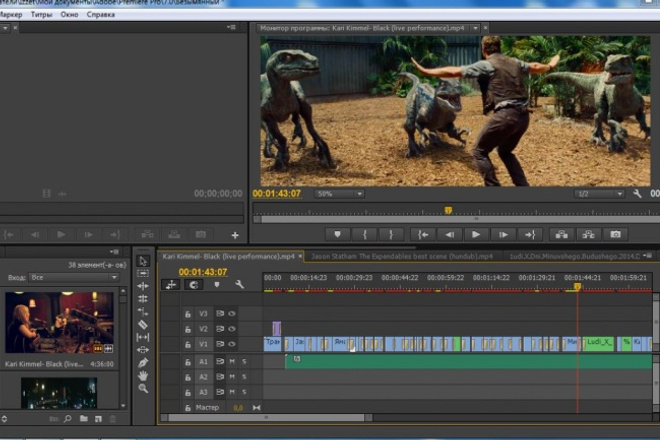
Task: Toggle Snap magnet in the timeline
Action: (x=194, y=285)
